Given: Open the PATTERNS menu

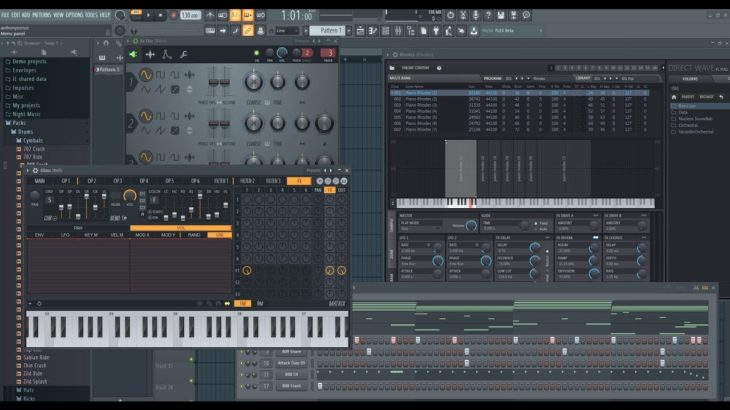Looking at the screenshot, I should coord(41,15).
